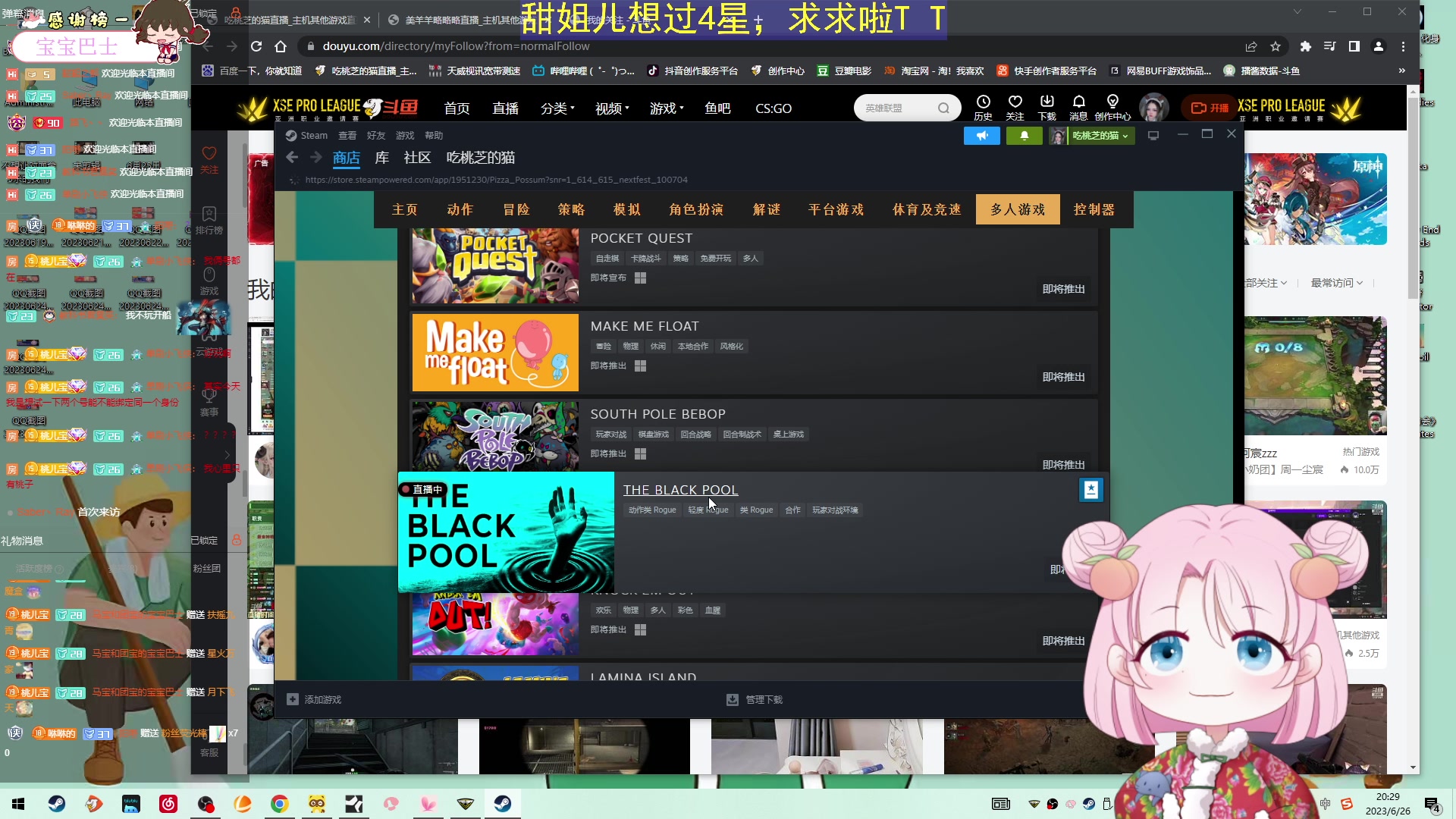Image resolution: width=1456 pixels, height=819 pixels.
Task: Open Chrome three-dot menu
Action: (x=1403, y=46)
